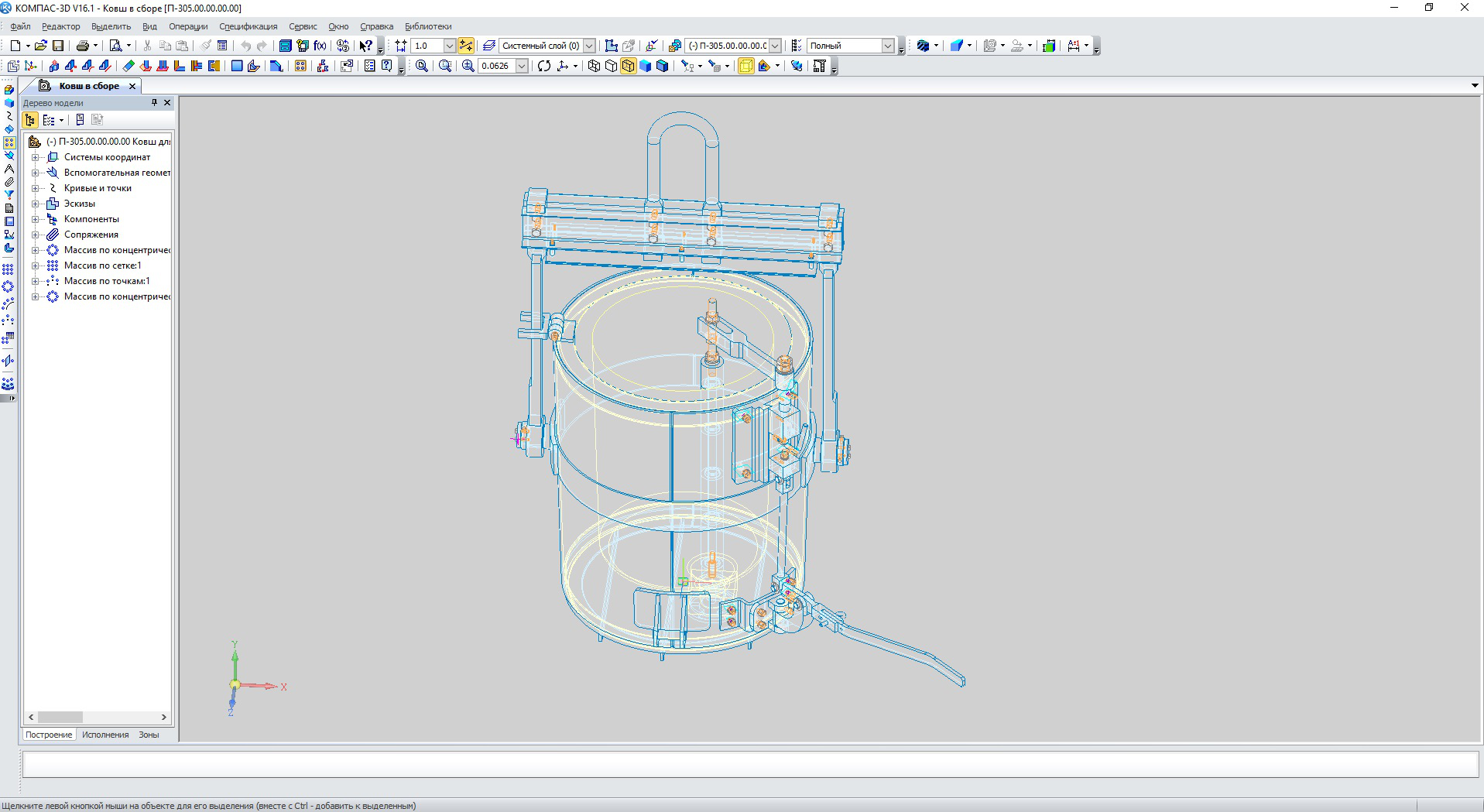The width and height of the screenshot is (1484, 812).
Task: Open the Variables f(x) panel
Action: point(320,46)
